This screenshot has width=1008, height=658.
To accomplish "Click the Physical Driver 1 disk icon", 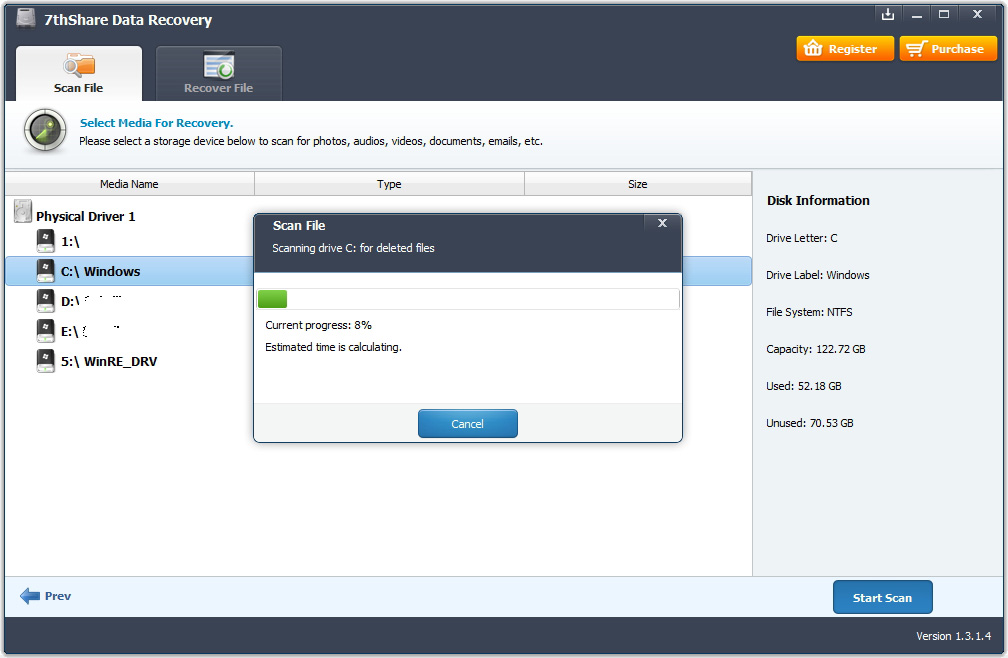I will (x=23, y=211).
